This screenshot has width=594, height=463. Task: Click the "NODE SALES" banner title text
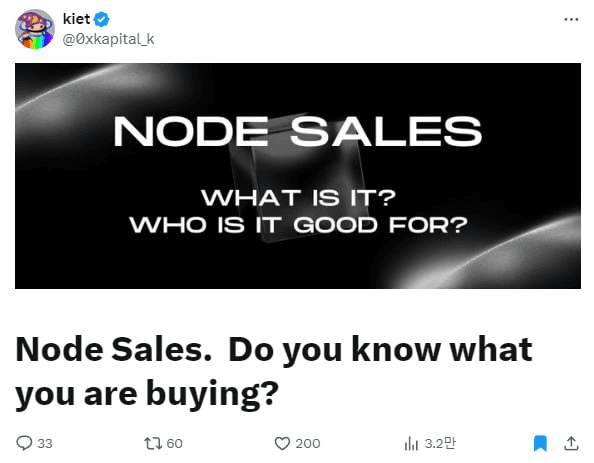[298, 131]
